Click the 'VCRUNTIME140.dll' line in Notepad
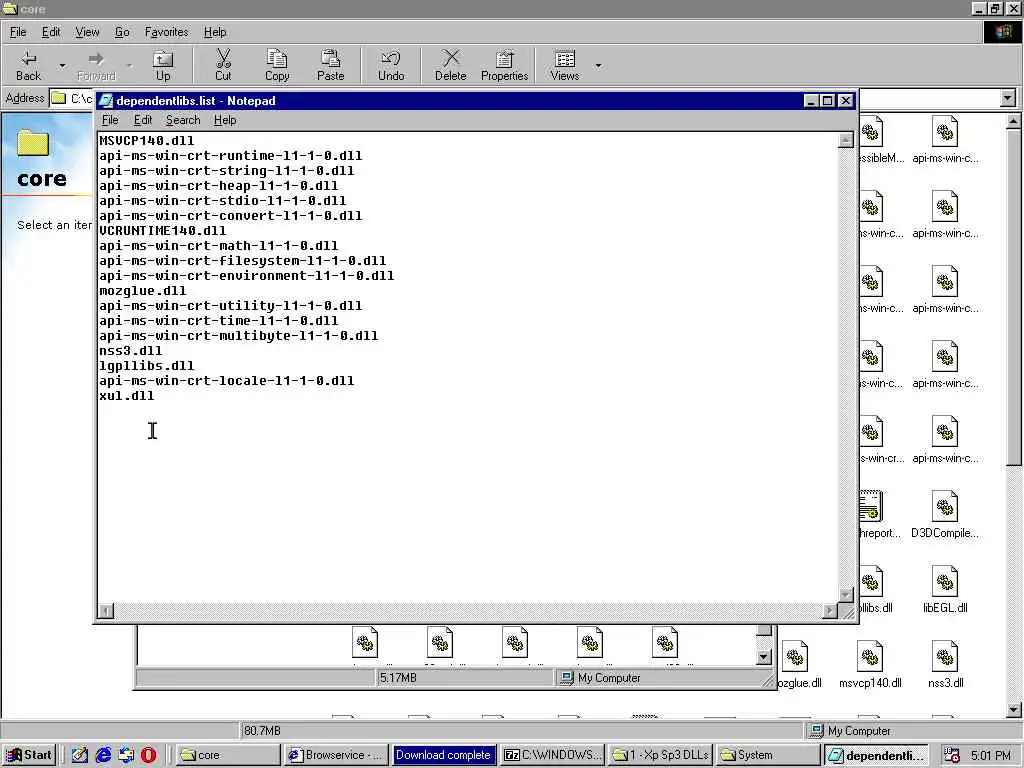Viewport: 1024px width, 768px height. 163,231
